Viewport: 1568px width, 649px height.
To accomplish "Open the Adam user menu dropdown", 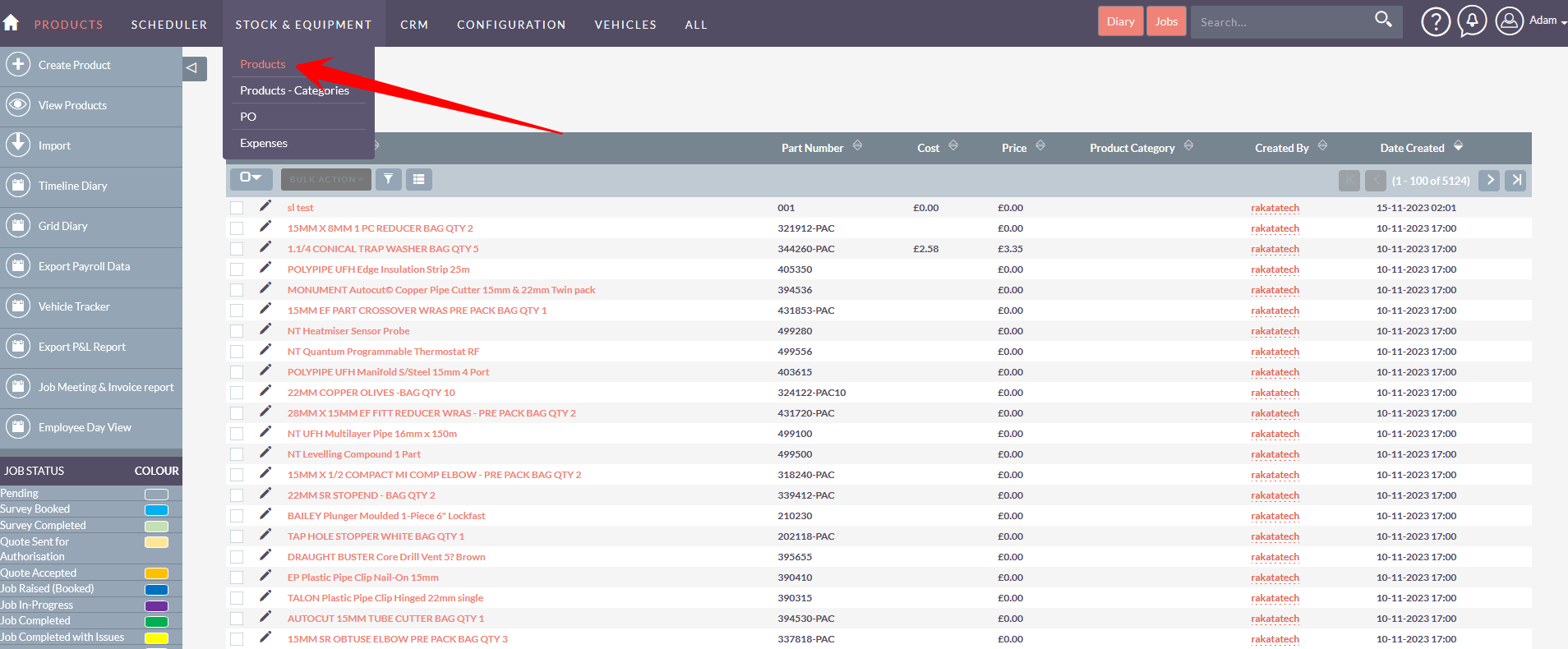I will pyautogui.click(x=1547, y=21).
